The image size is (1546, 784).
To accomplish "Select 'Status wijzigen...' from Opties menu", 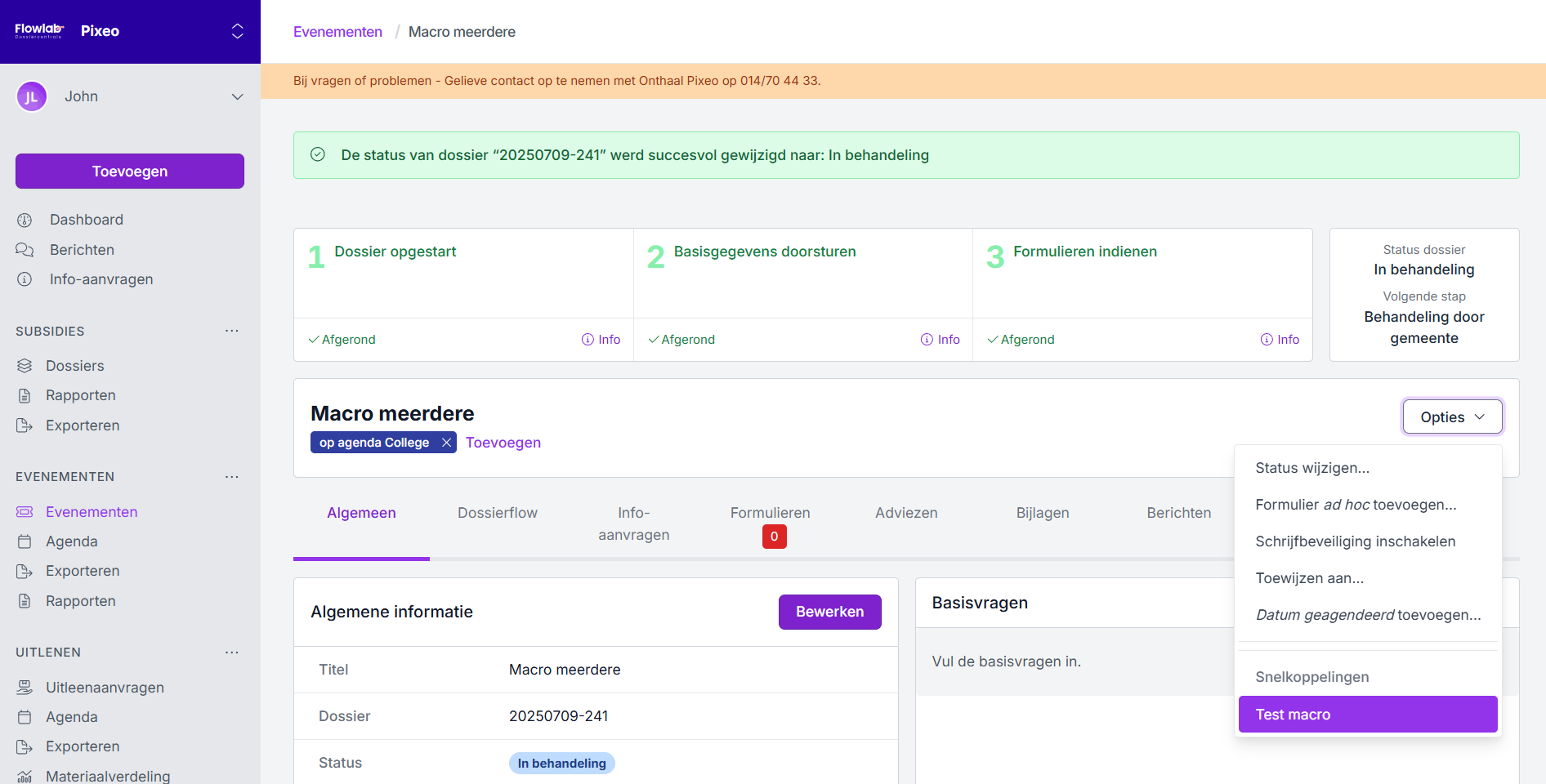I will point(1312,468).
